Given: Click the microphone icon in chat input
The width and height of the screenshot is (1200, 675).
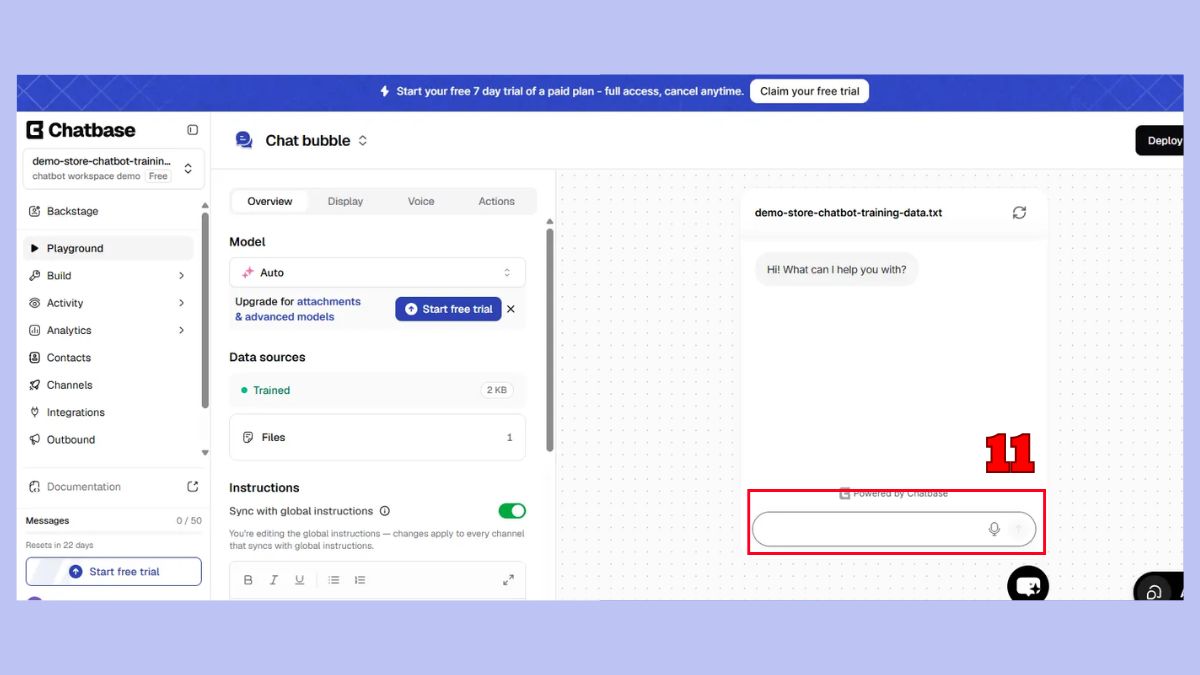Looking at the screenshot, I should point(994,529).
